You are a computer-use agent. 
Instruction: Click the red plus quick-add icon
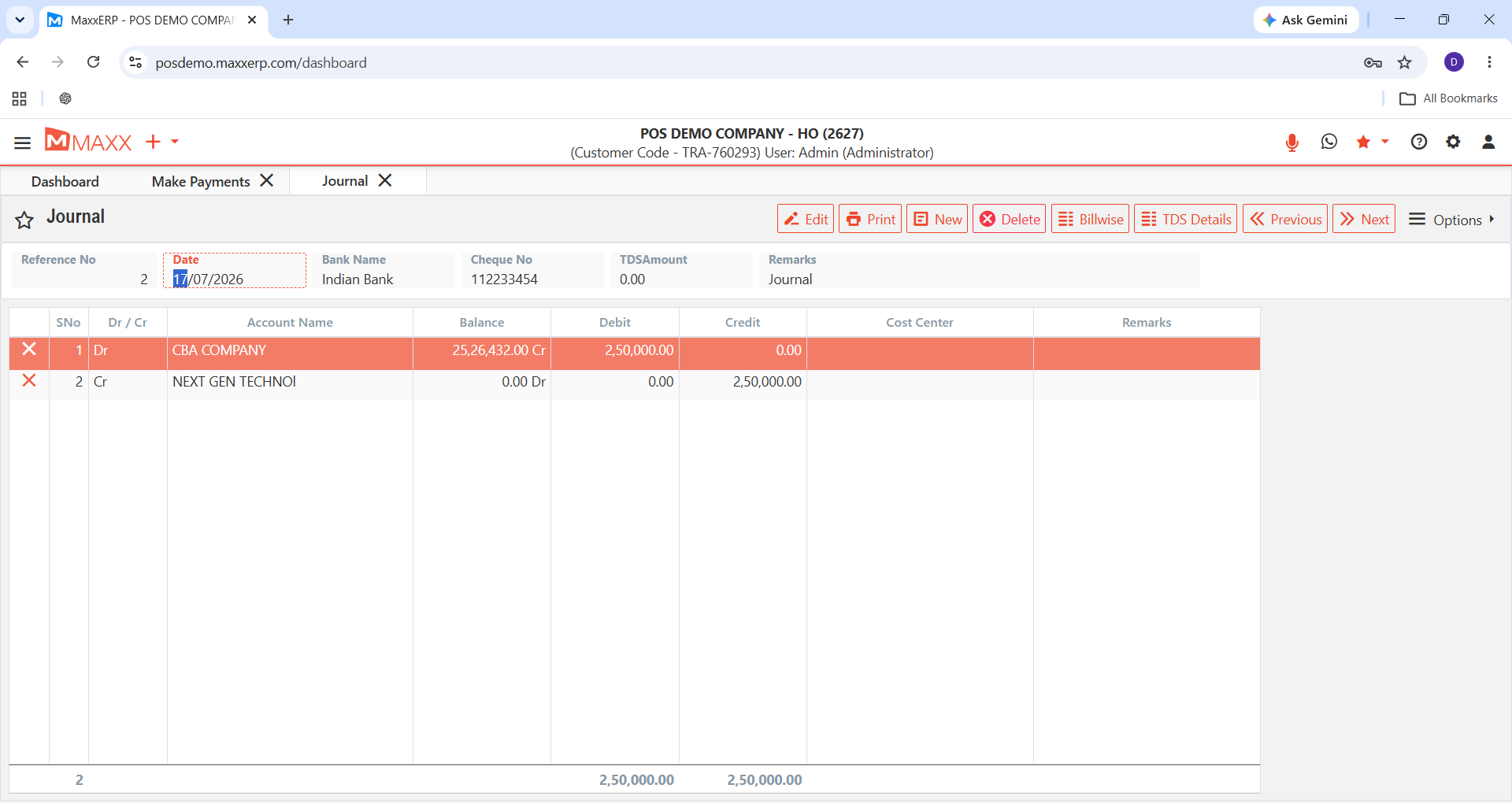click(153, 142)
